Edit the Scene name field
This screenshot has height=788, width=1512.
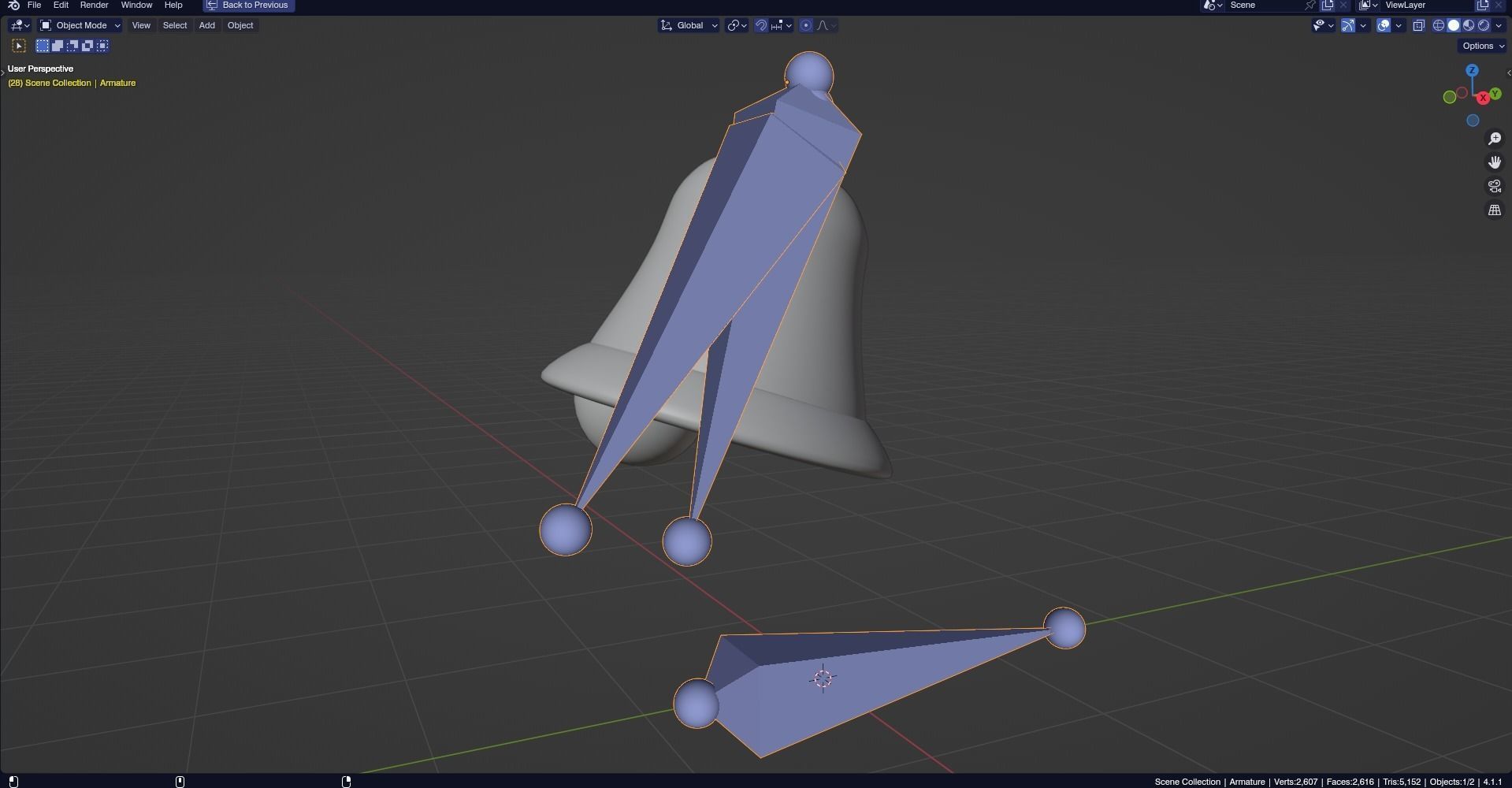tap(1265, 5)
